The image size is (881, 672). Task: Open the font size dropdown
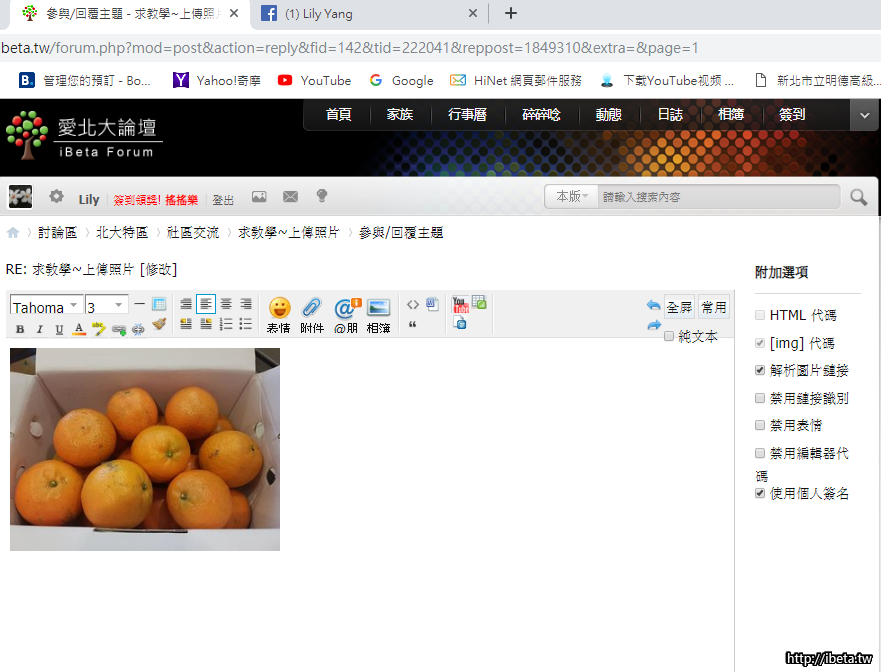tap(106, 307)
